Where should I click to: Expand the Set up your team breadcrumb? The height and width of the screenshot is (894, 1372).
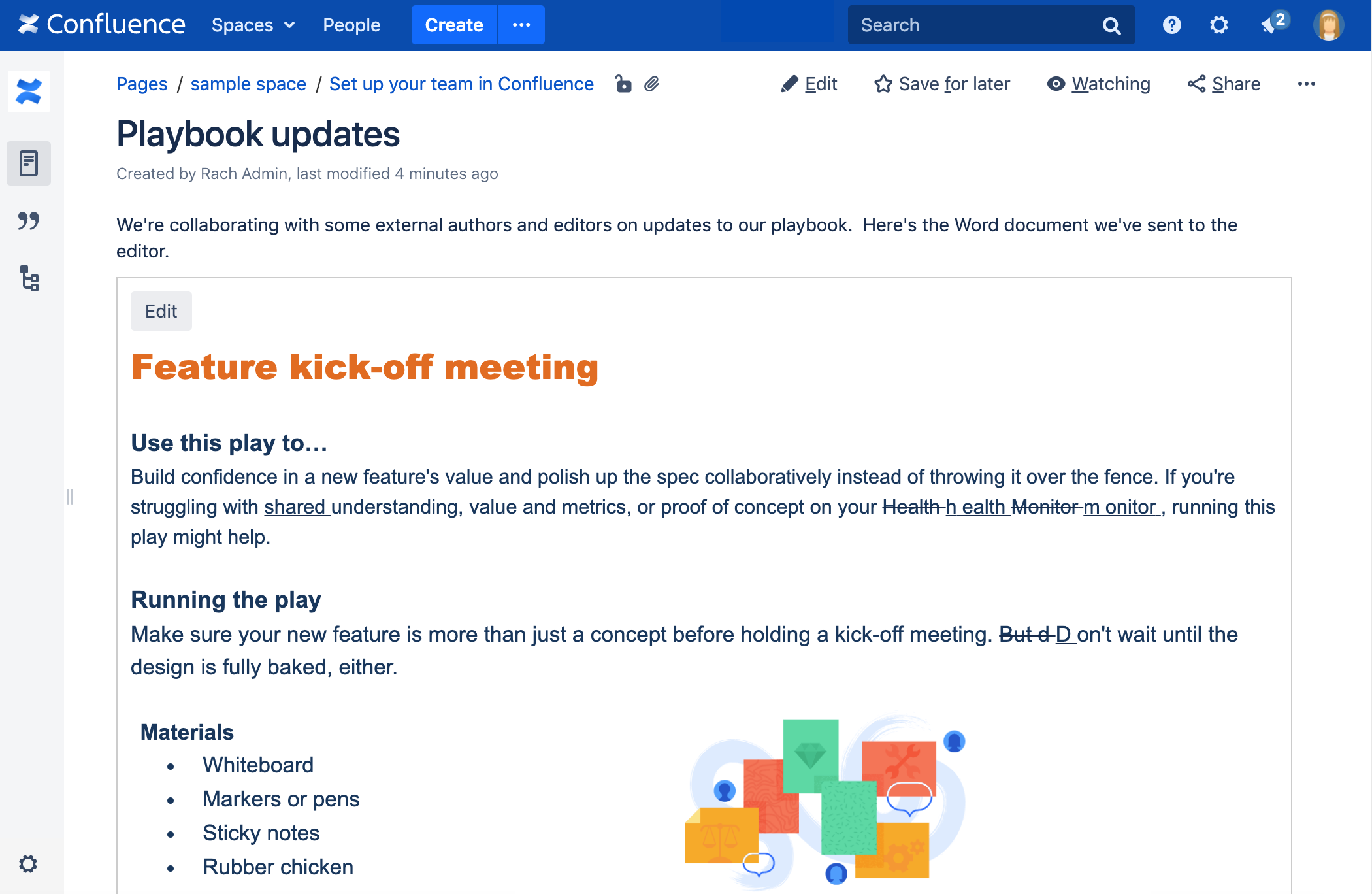click(462, 84)
